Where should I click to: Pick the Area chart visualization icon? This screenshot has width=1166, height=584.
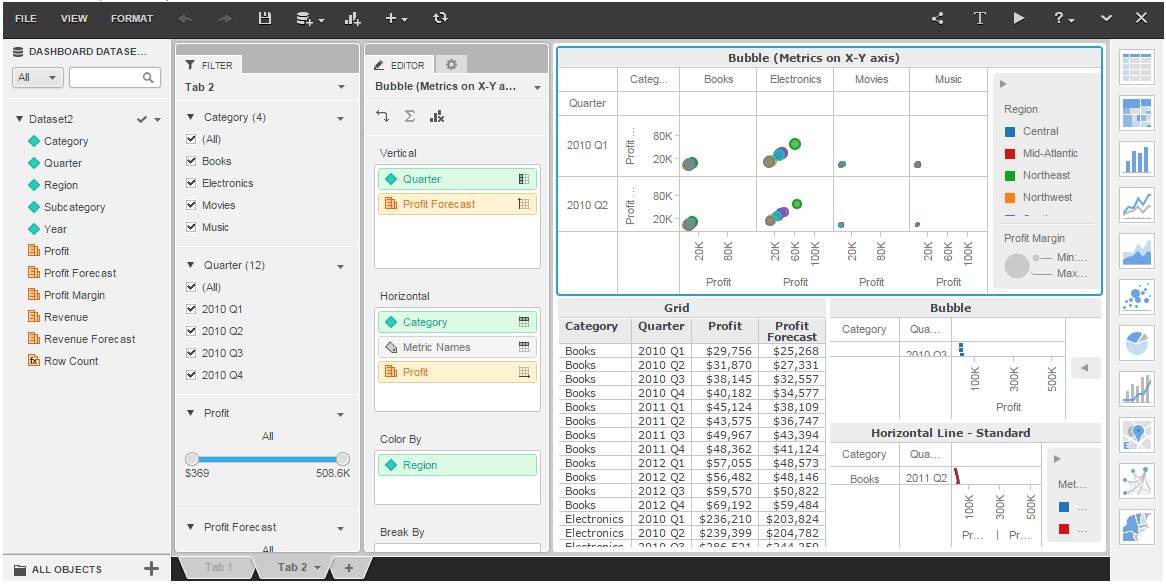click(1136, 250)
